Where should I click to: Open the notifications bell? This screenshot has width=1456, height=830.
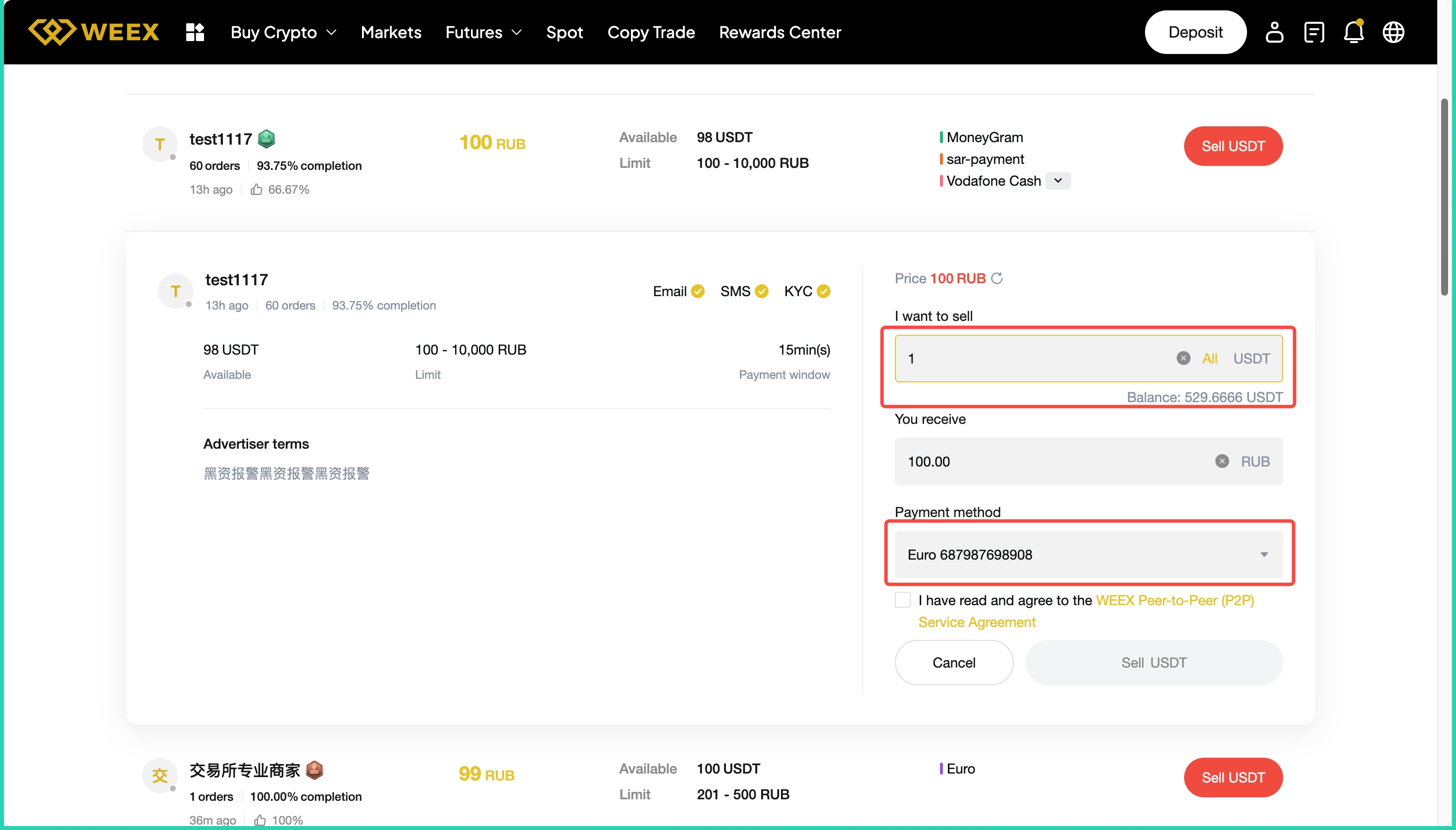click(1353, 32)
